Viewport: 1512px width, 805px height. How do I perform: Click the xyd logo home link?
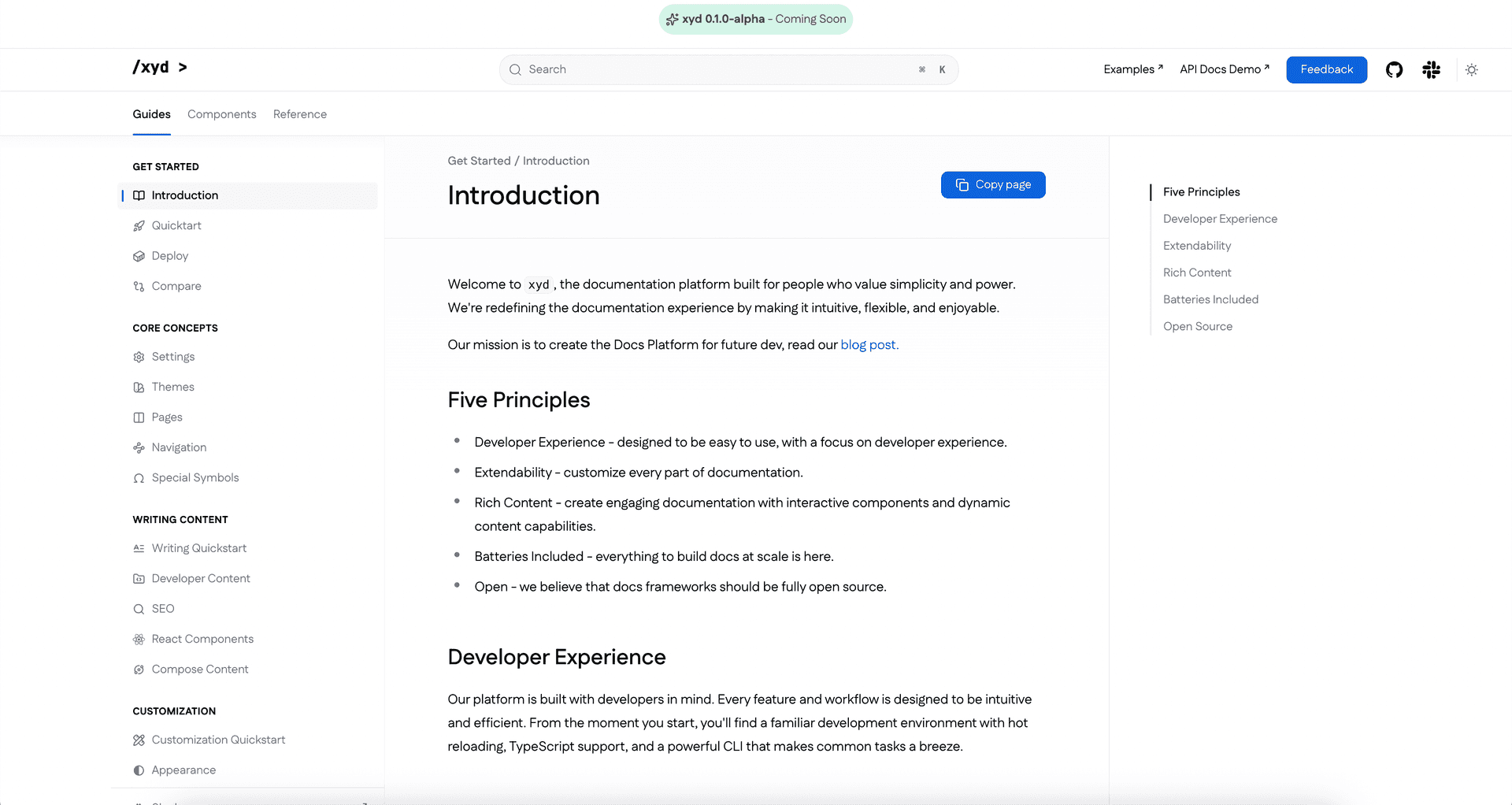(x=160, y=68)
